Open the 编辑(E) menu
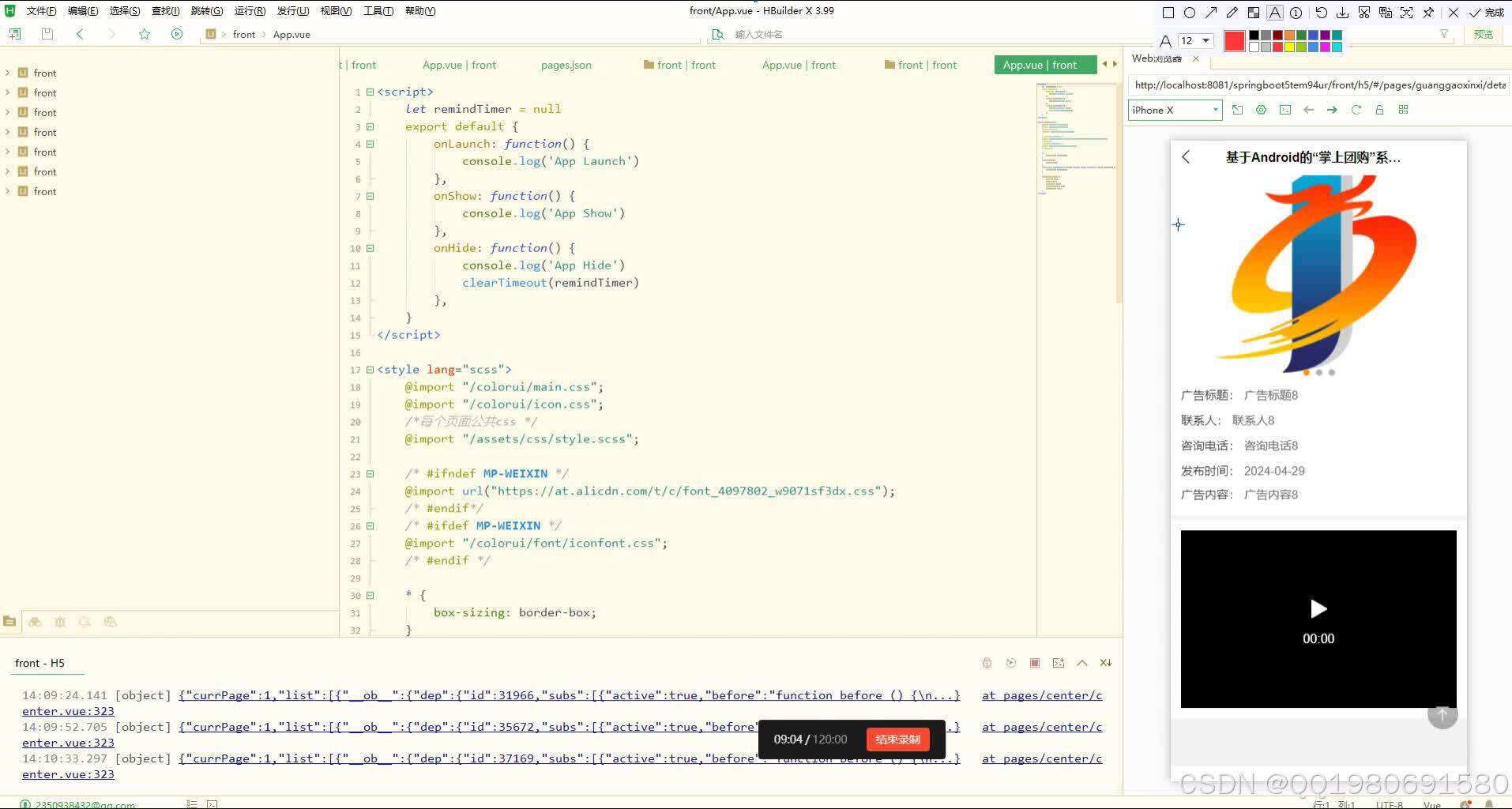The width and height of the screenshot is (1512, 809). [83, 11]
